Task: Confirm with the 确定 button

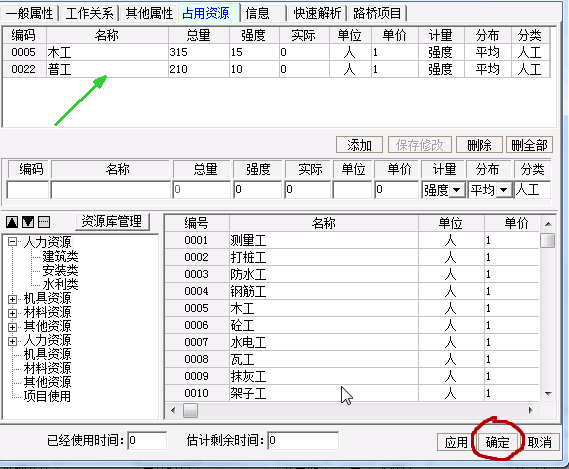Action: 498,442
